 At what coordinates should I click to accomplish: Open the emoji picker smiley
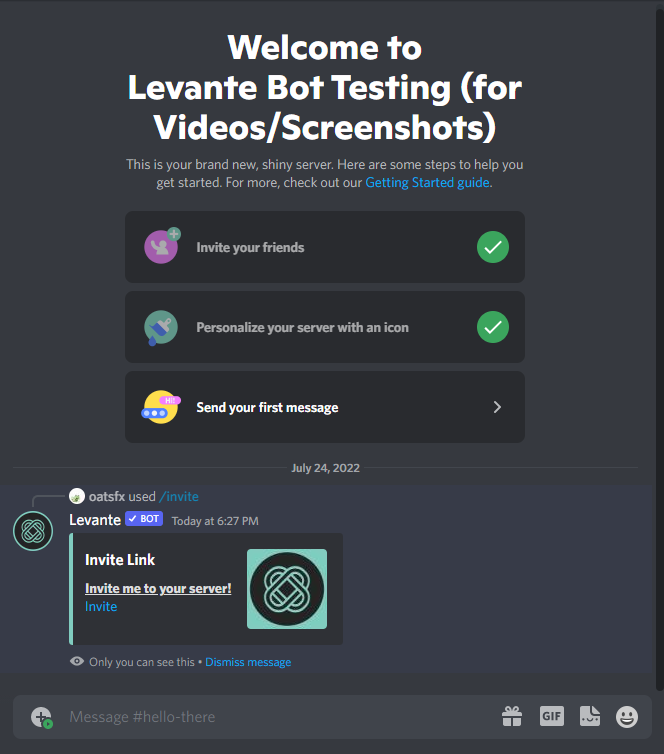click(627, 717)
